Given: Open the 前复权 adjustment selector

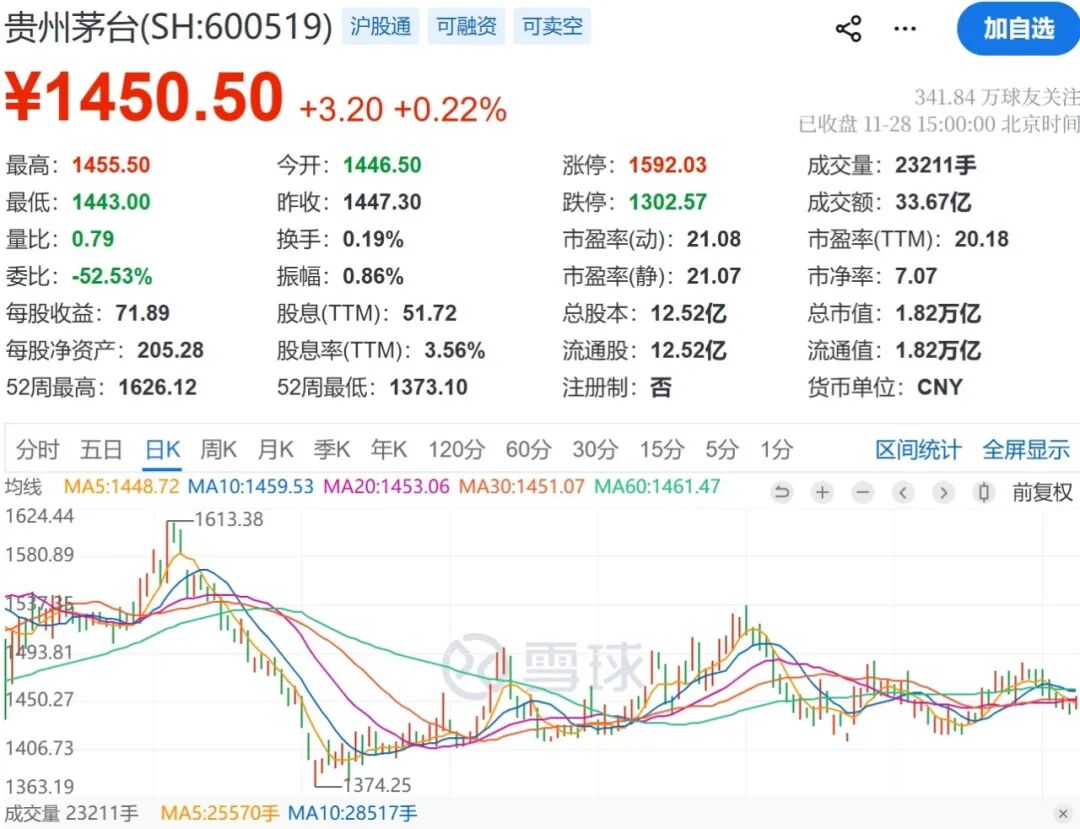Looking at the screenshot, I should click(1042, 492).
